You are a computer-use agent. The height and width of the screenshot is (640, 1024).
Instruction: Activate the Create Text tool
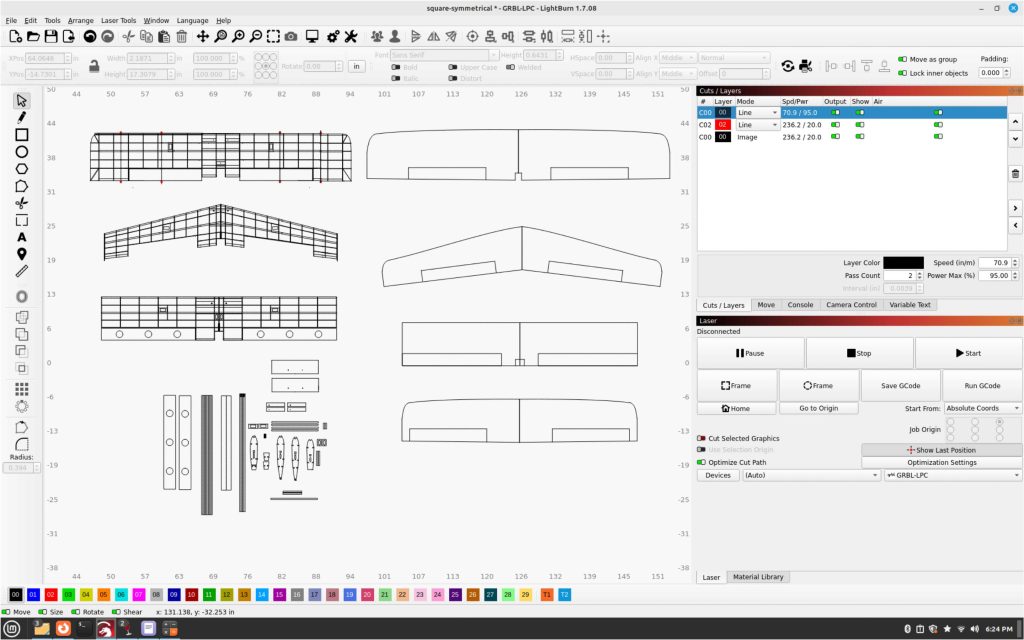point(22,237)
